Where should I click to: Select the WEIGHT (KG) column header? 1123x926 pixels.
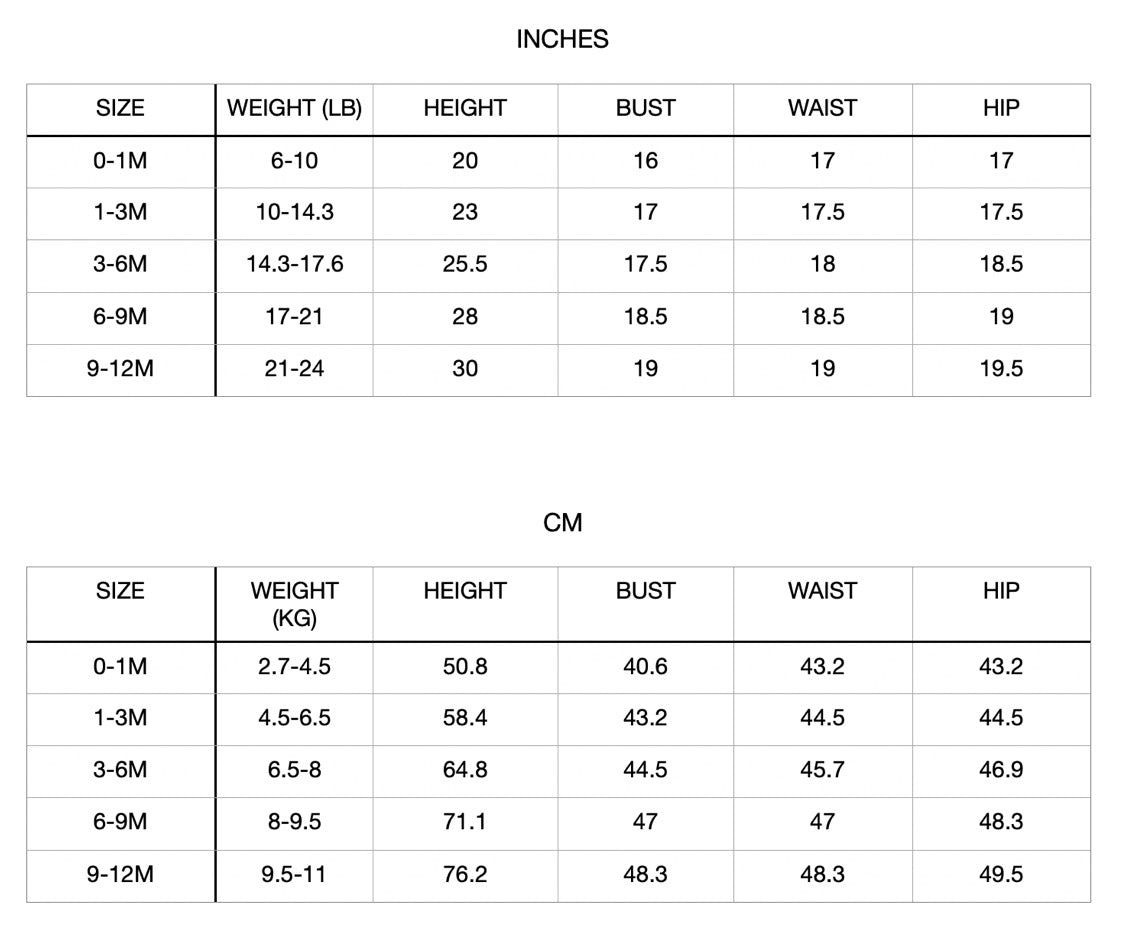click(294, 604)
